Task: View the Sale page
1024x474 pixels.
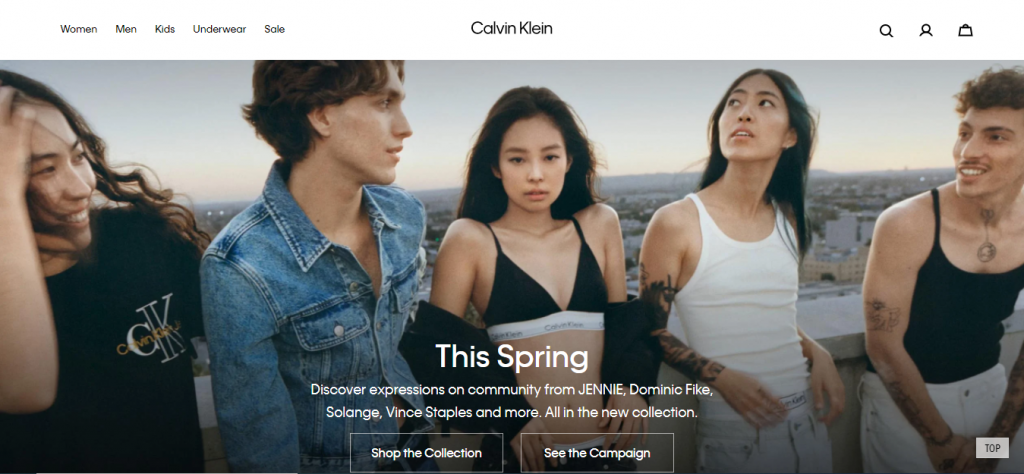Action: (x=274, y=29)
